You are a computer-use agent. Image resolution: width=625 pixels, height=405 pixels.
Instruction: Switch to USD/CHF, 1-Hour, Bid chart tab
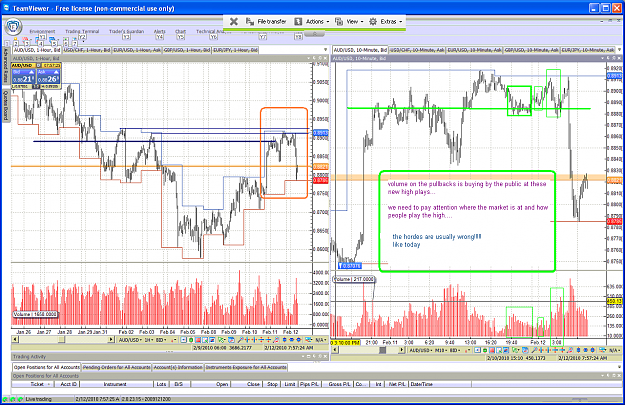(86, 50)
